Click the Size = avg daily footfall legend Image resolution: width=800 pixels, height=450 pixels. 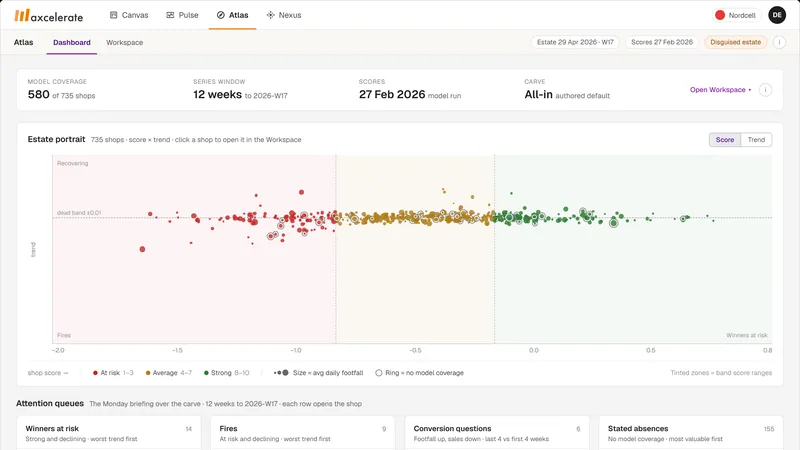pos(318,373)
